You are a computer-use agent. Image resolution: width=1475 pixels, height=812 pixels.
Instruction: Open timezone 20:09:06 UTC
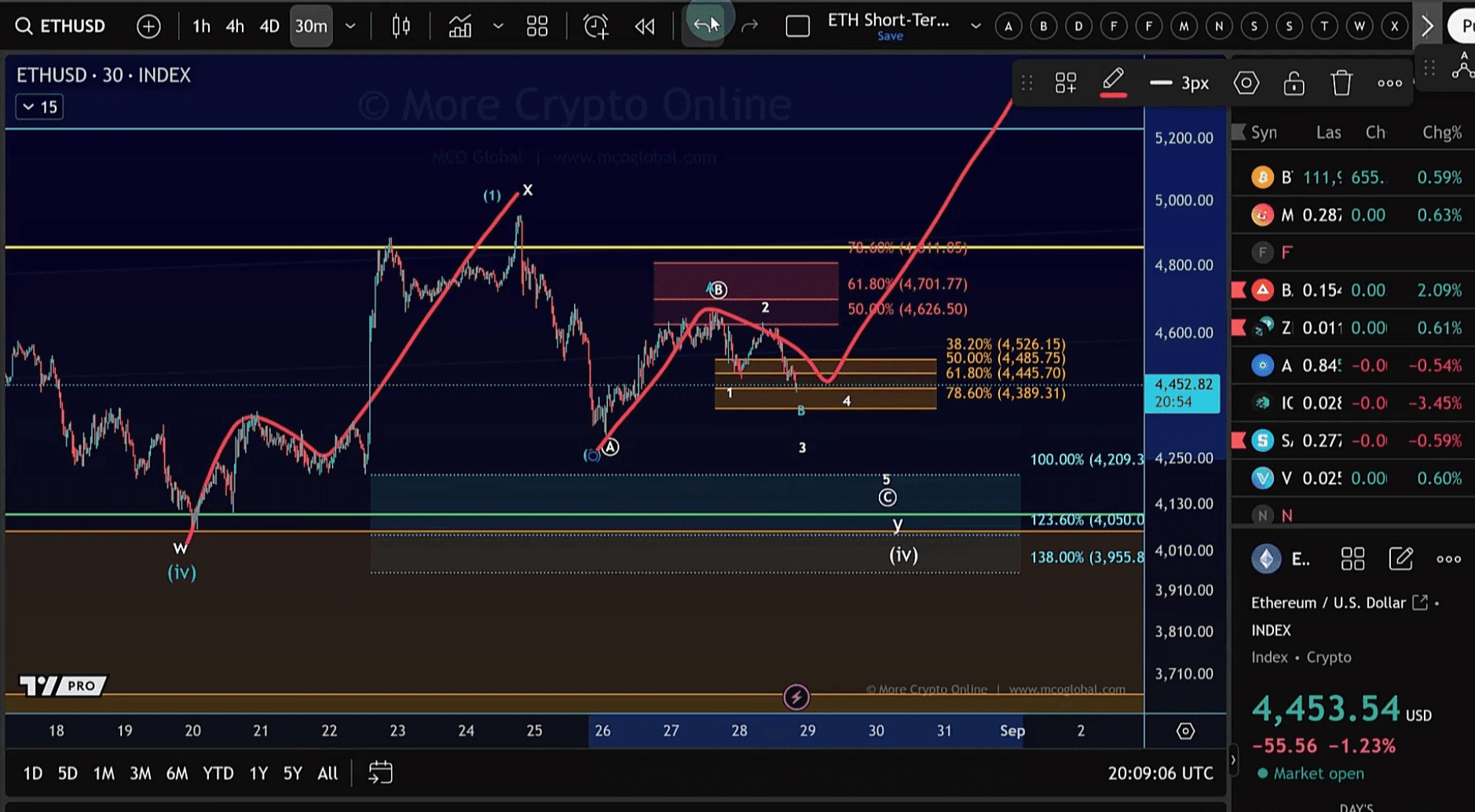pyautogui.click(x=1160, y=774)
